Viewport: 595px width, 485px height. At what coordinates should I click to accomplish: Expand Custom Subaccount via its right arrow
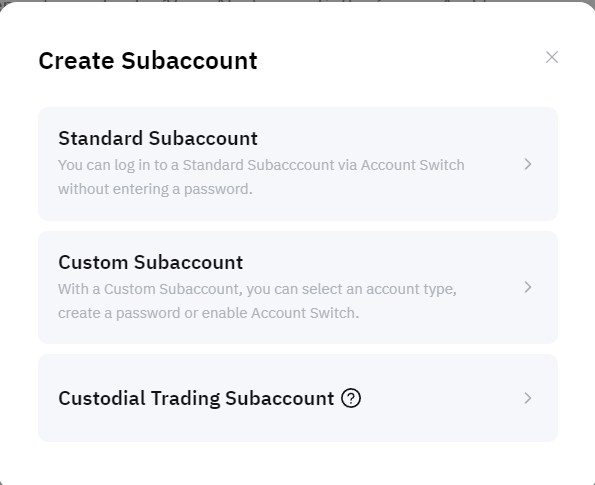[528, 287]
